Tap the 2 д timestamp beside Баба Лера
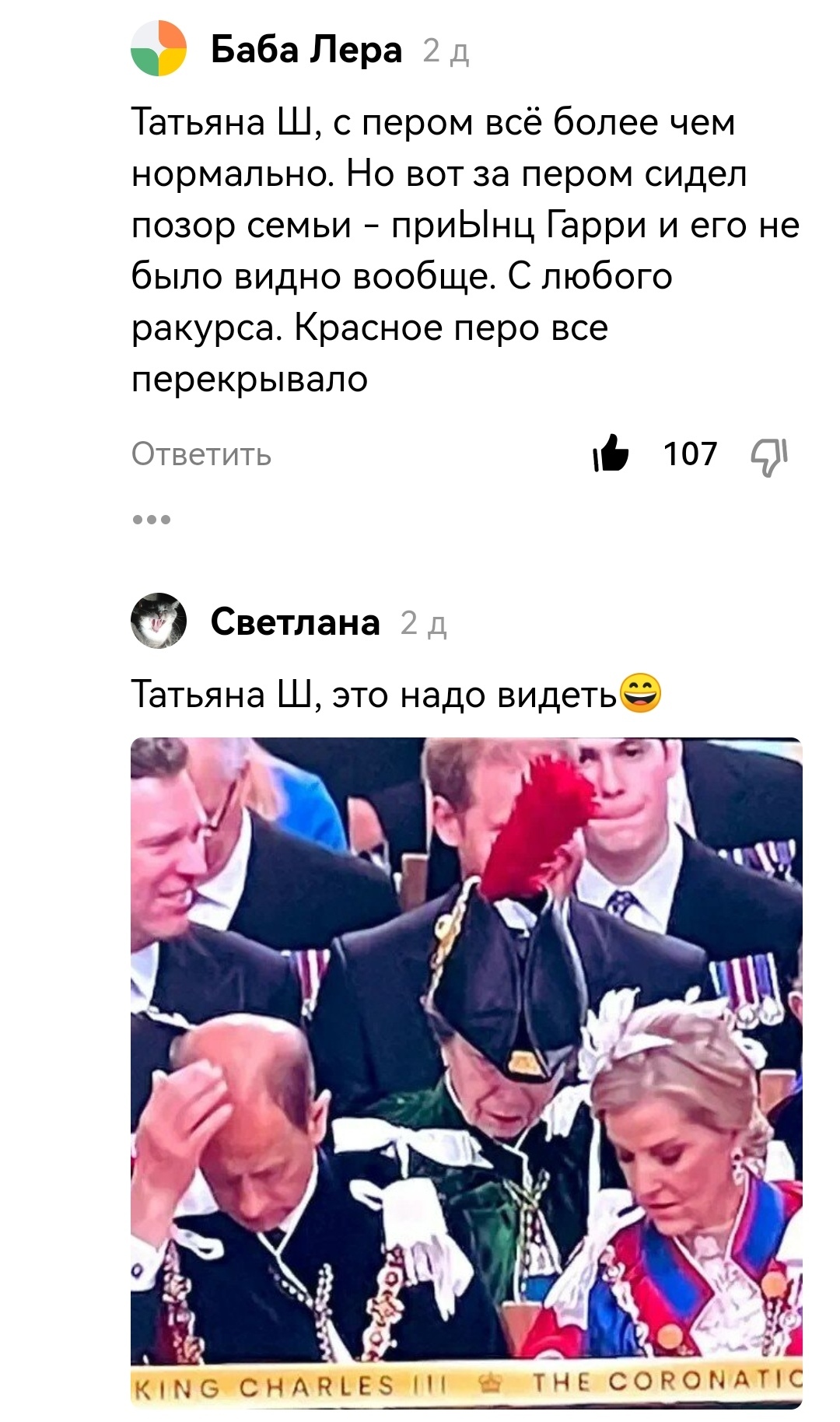Screen dimensions: 840x1422 446,51
